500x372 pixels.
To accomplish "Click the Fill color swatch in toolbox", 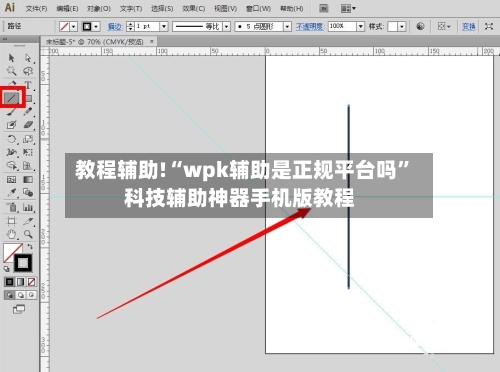I will pos(10,250).
